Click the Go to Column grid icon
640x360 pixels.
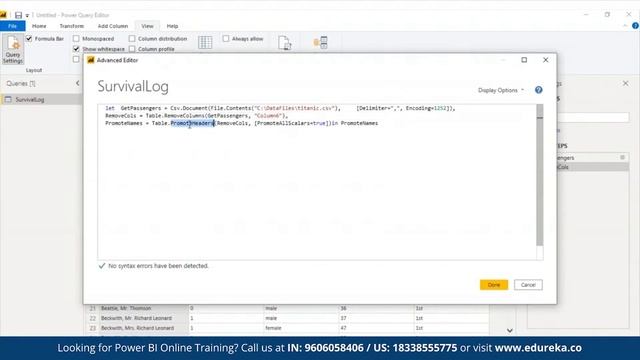[x=205, y=42]
